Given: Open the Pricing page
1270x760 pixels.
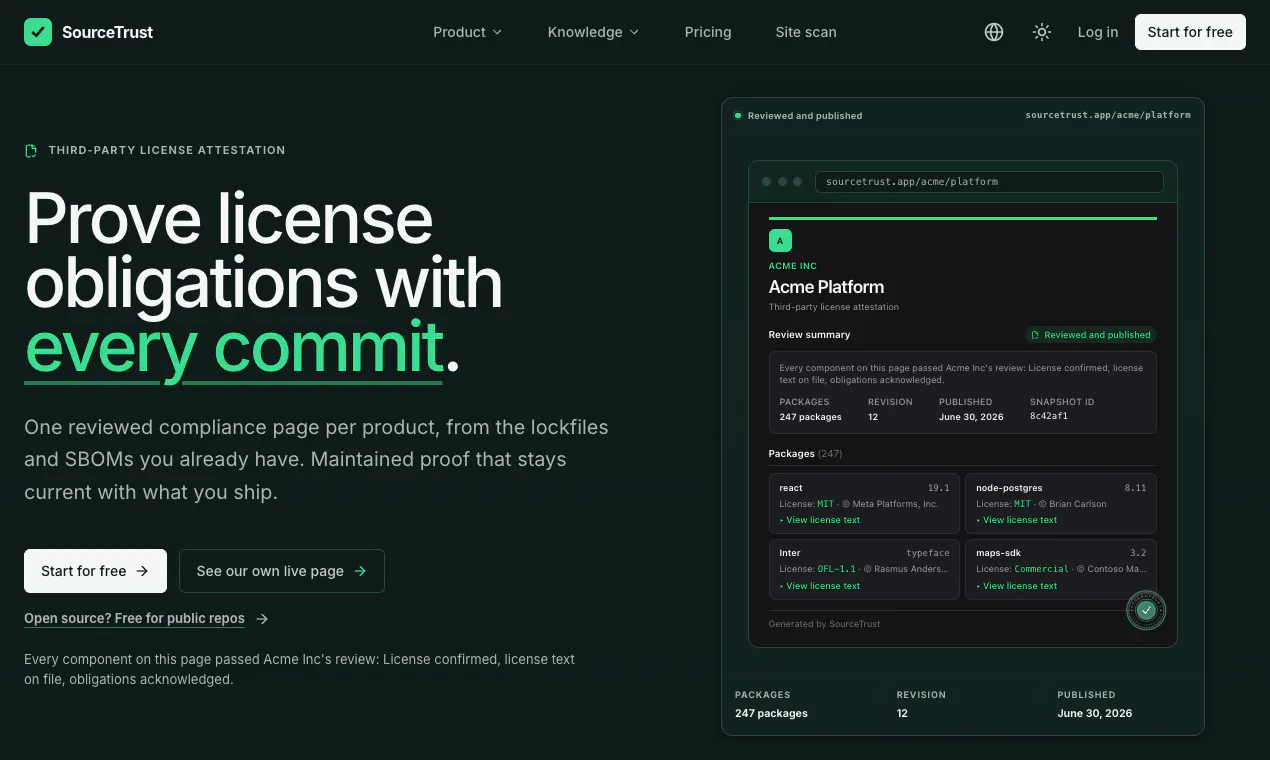Looking at the screenshot, I should coord(708,32).
